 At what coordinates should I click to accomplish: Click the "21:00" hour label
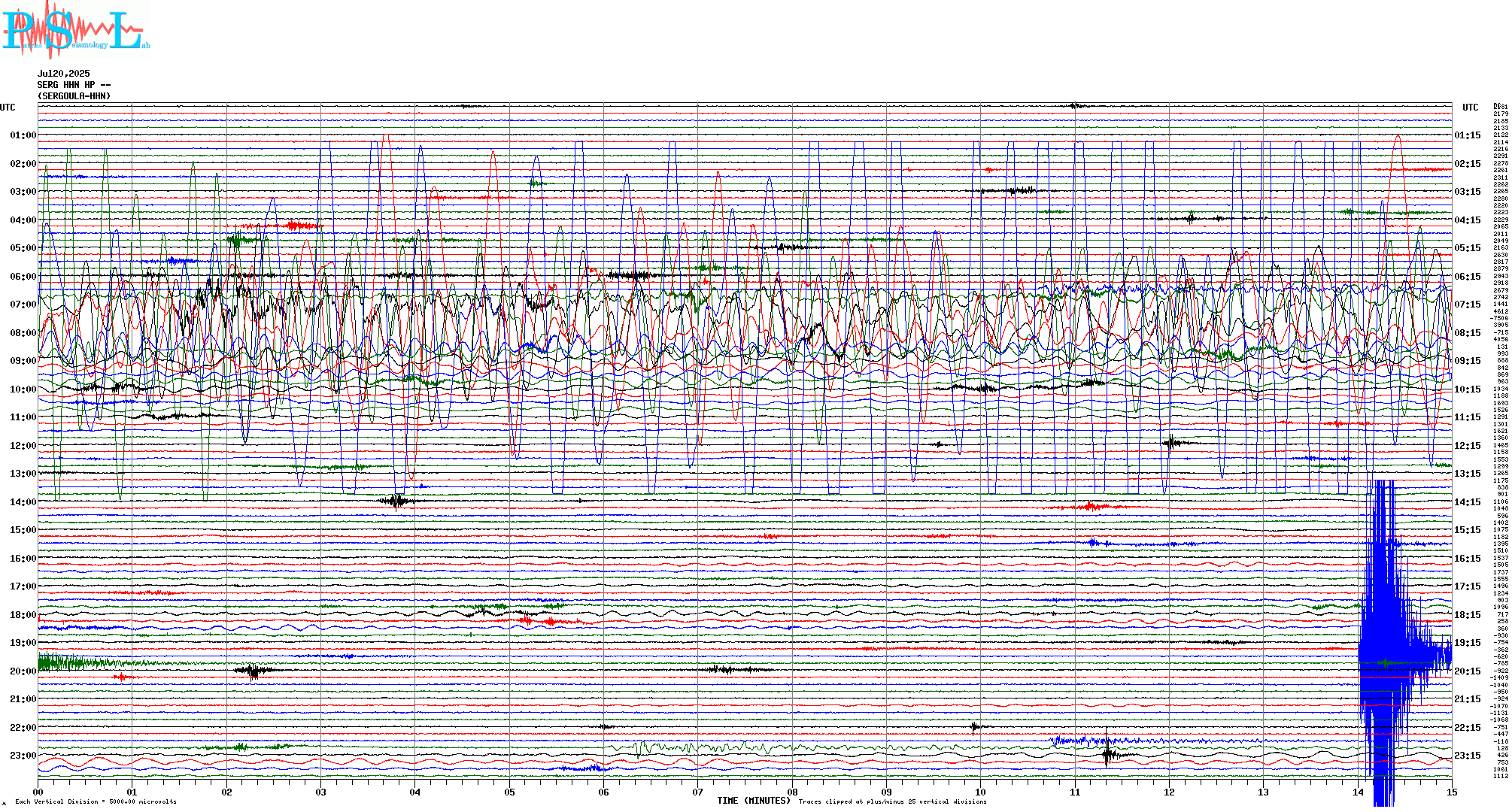[x=23, y=699]
